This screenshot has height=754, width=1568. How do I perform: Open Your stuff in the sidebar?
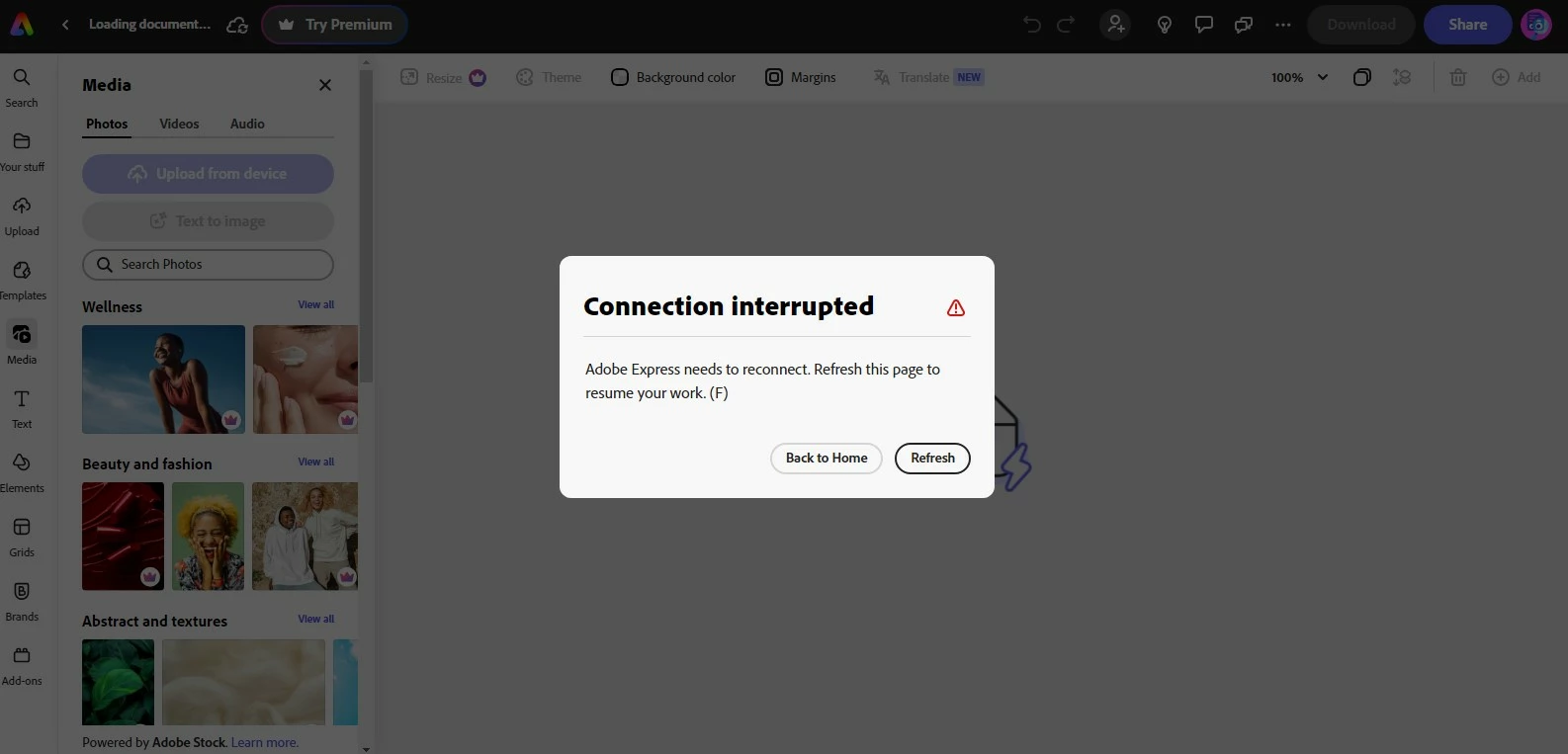pos(22,151)
